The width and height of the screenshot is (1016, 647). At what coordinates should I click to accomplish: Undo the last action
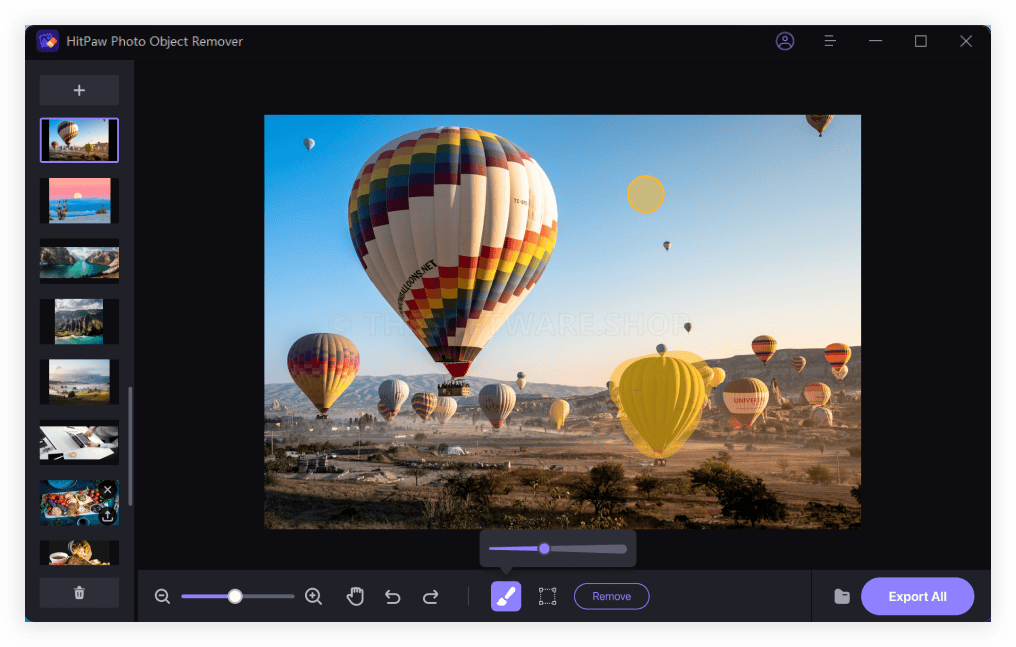click(393, 596)
